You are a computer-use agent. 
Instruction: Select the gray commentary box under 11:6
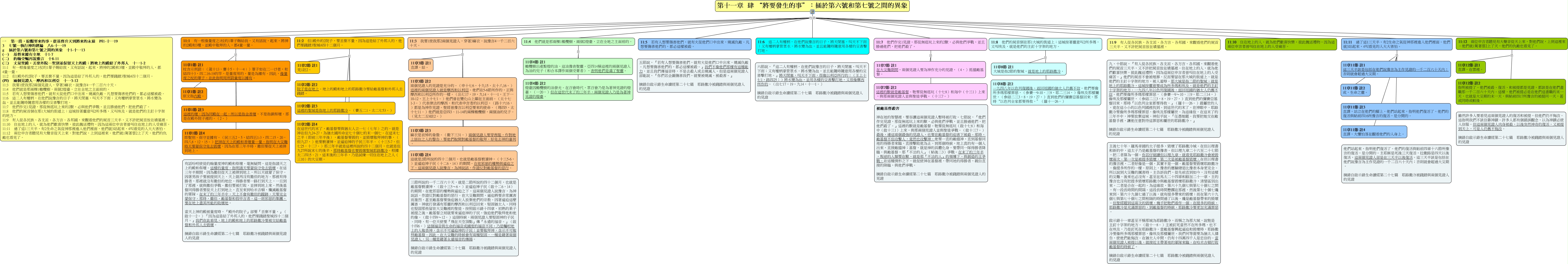(x=812, y=82)
